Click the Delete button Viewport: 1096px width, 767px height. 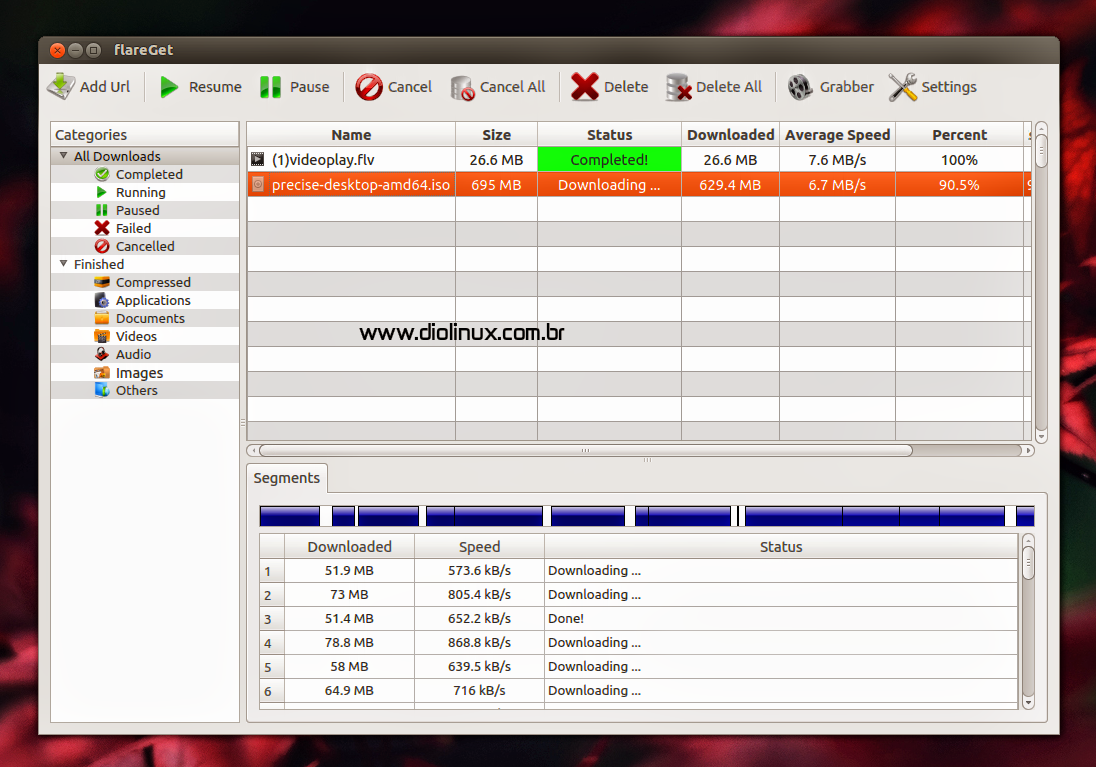[x=609, y=87]
